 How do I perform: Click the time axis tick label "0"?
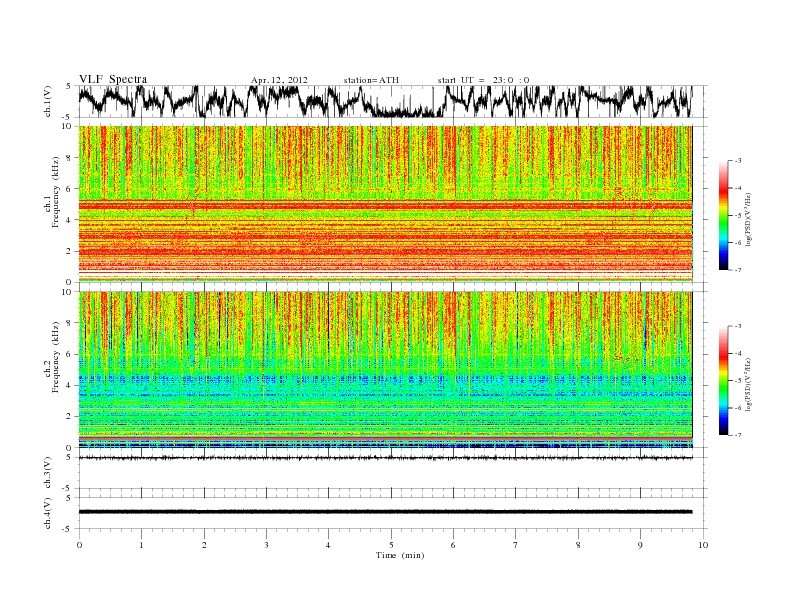[79, 545]
